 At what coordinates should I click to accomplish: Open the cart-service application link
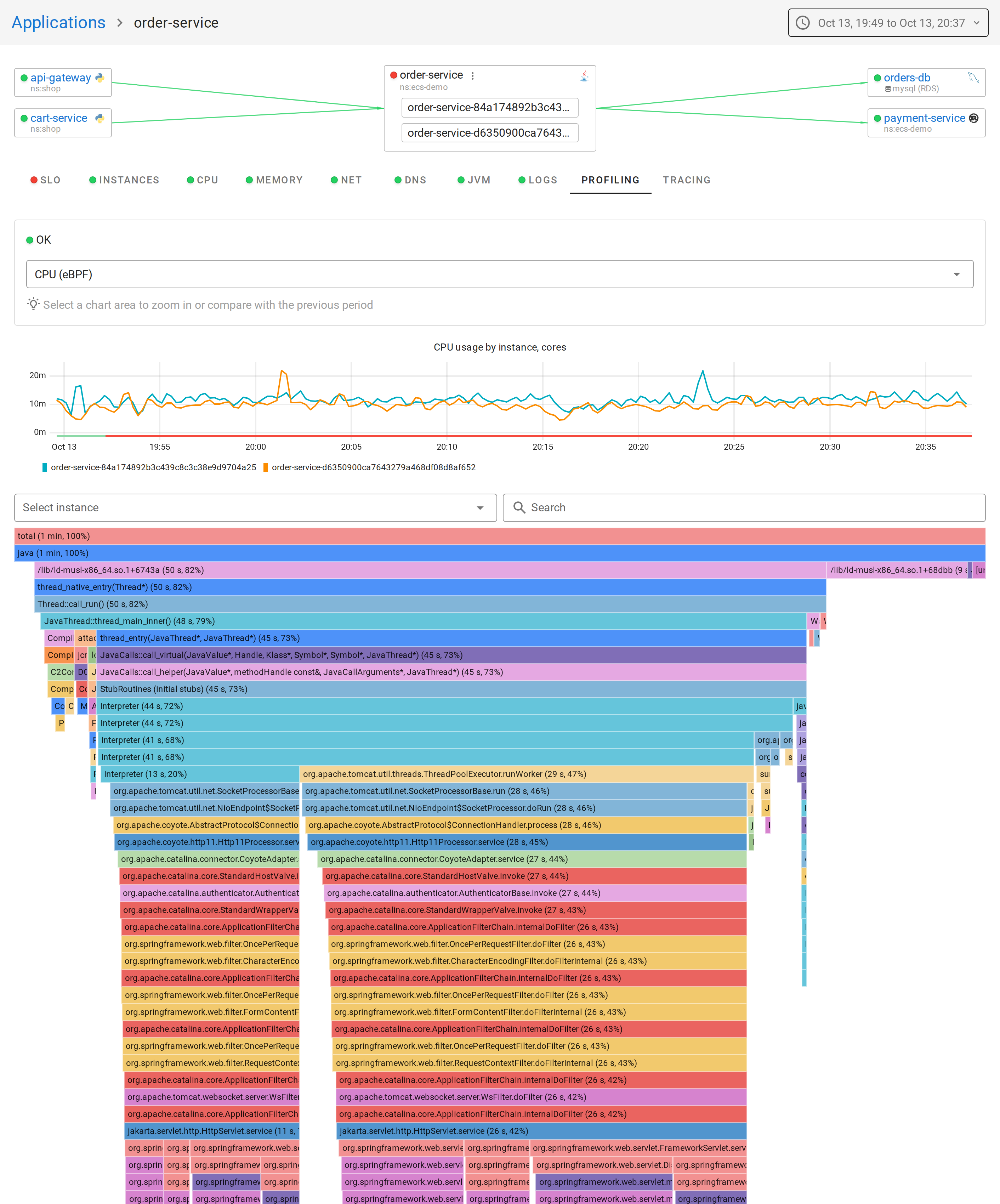click(x=58, y=118)
